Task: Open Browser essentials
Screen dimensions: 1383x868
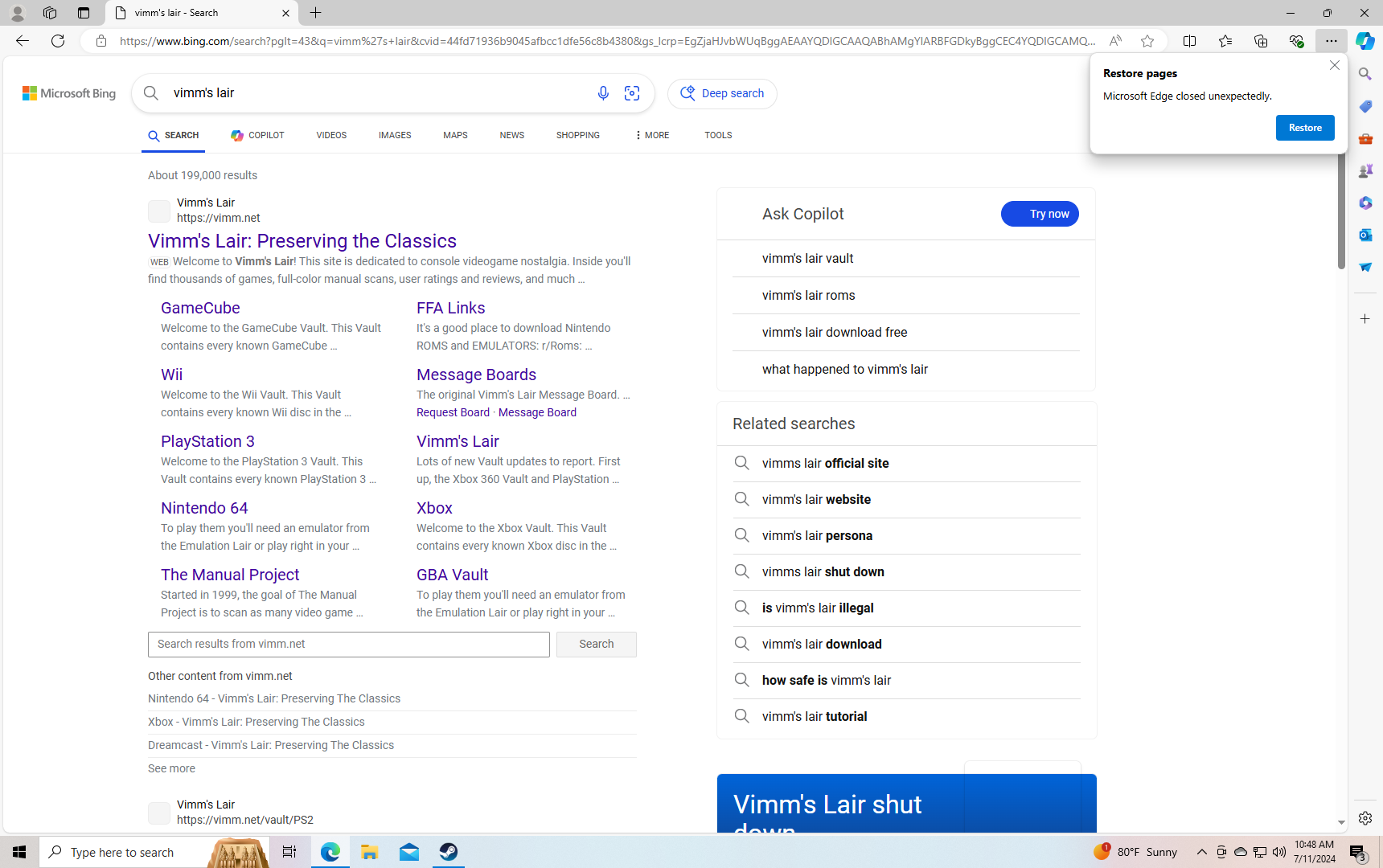Action: [1295, 41]
